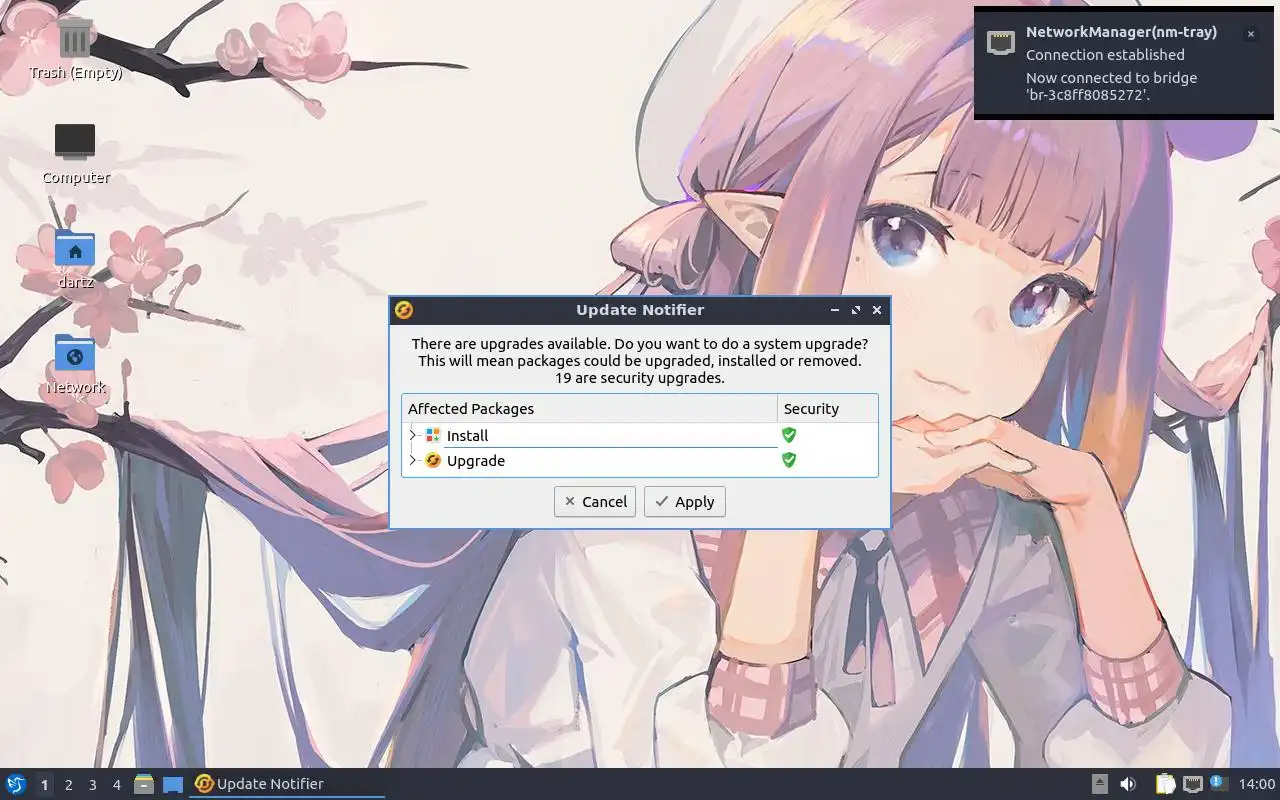
Task: Click the Update Notifier title bar icon
Action: 404,310
